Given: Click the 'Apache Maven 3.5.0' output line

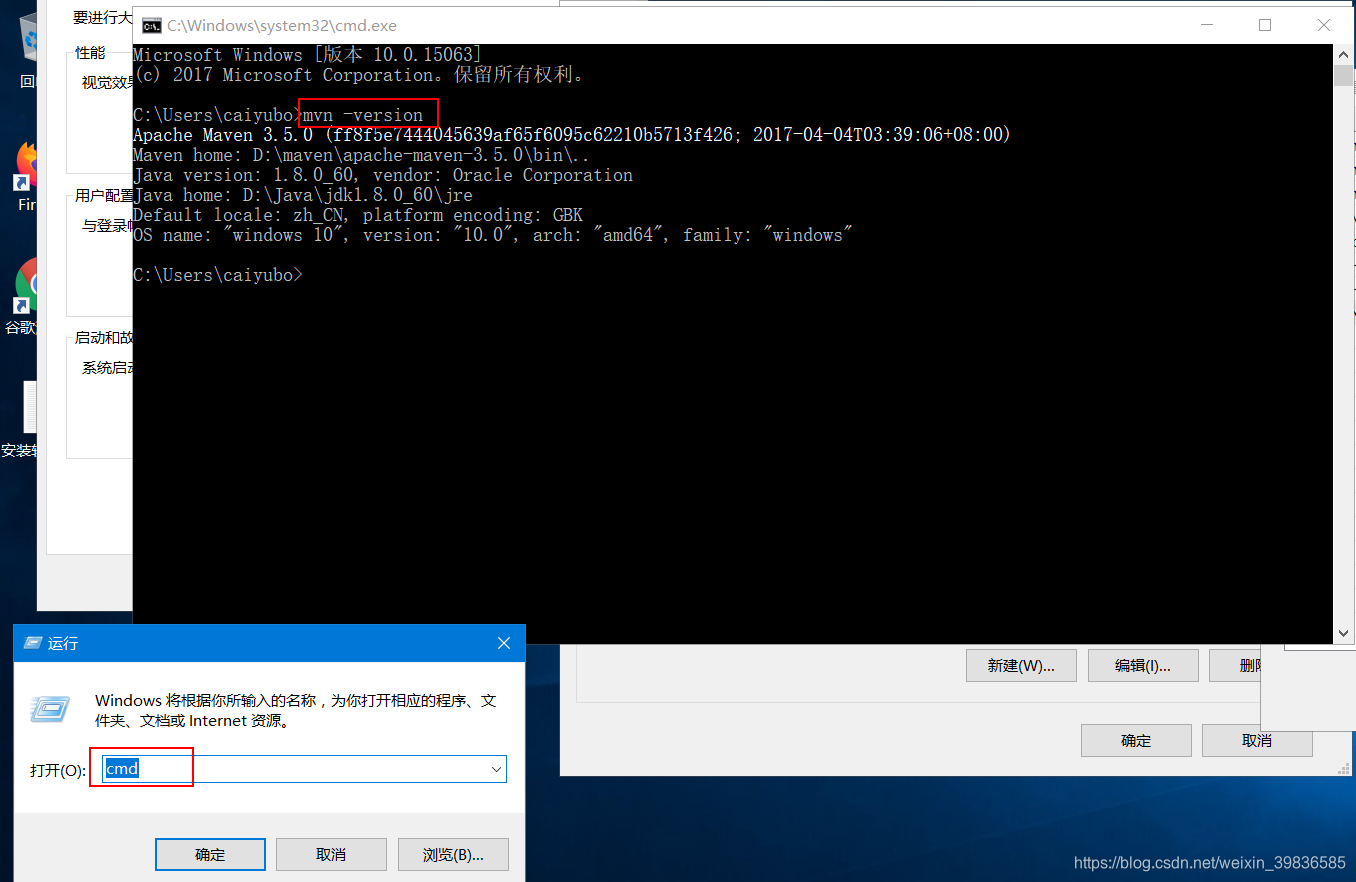Looking at the screenshot, I should point(572,135).
